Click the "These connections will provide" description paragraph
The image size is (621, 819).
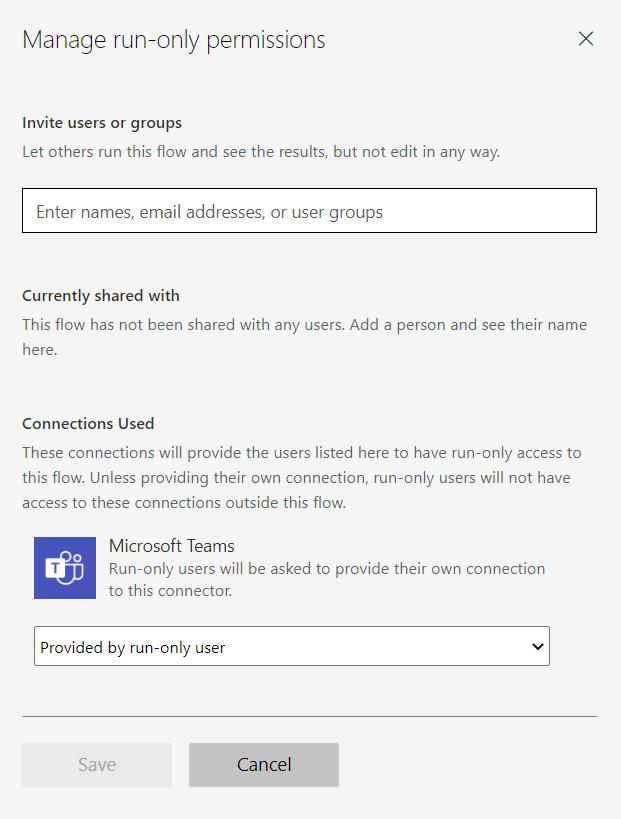click(x=301, y=453)
